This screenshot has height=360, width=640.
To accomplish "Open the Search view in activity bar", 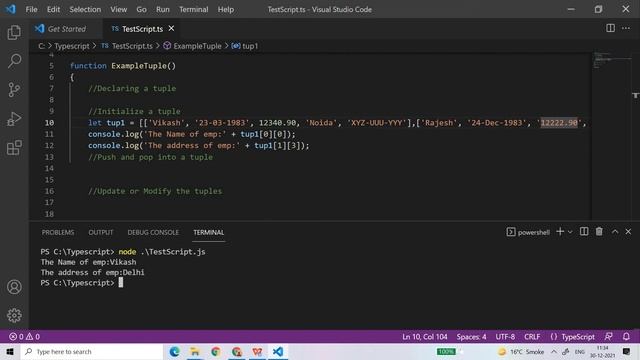I will click(14, 61).
